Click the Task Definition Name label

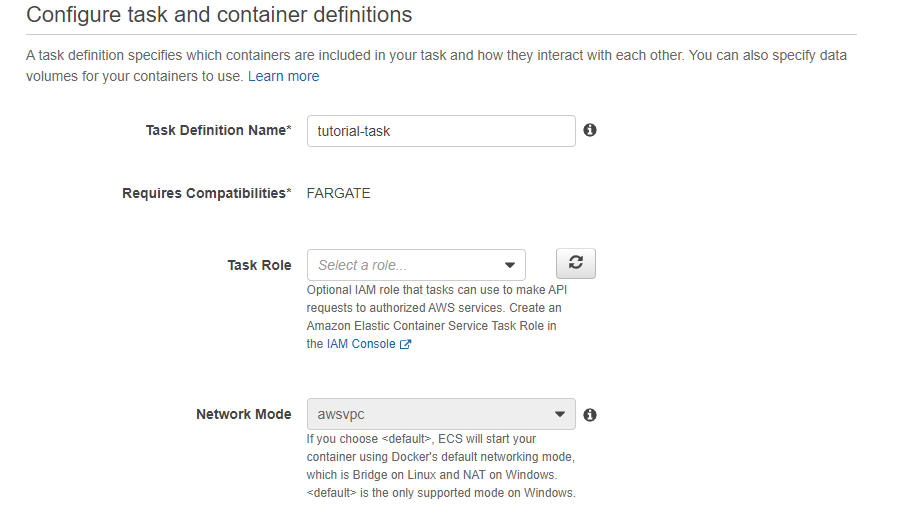pyautogui.click(x=219, y=130)
